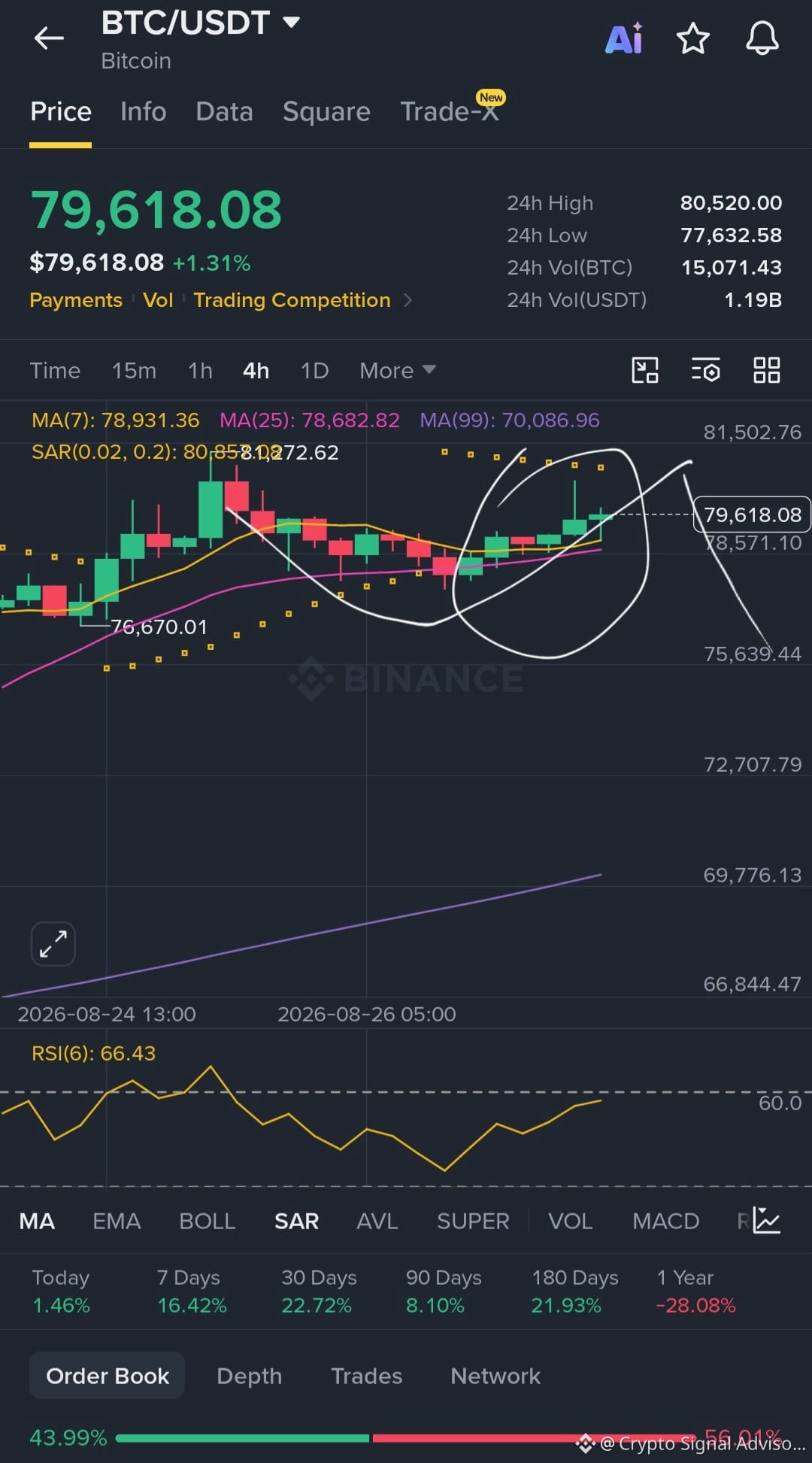Tap the green buy ratio bar
The height and width of the screenshot is (1463, 812).
243,1438
